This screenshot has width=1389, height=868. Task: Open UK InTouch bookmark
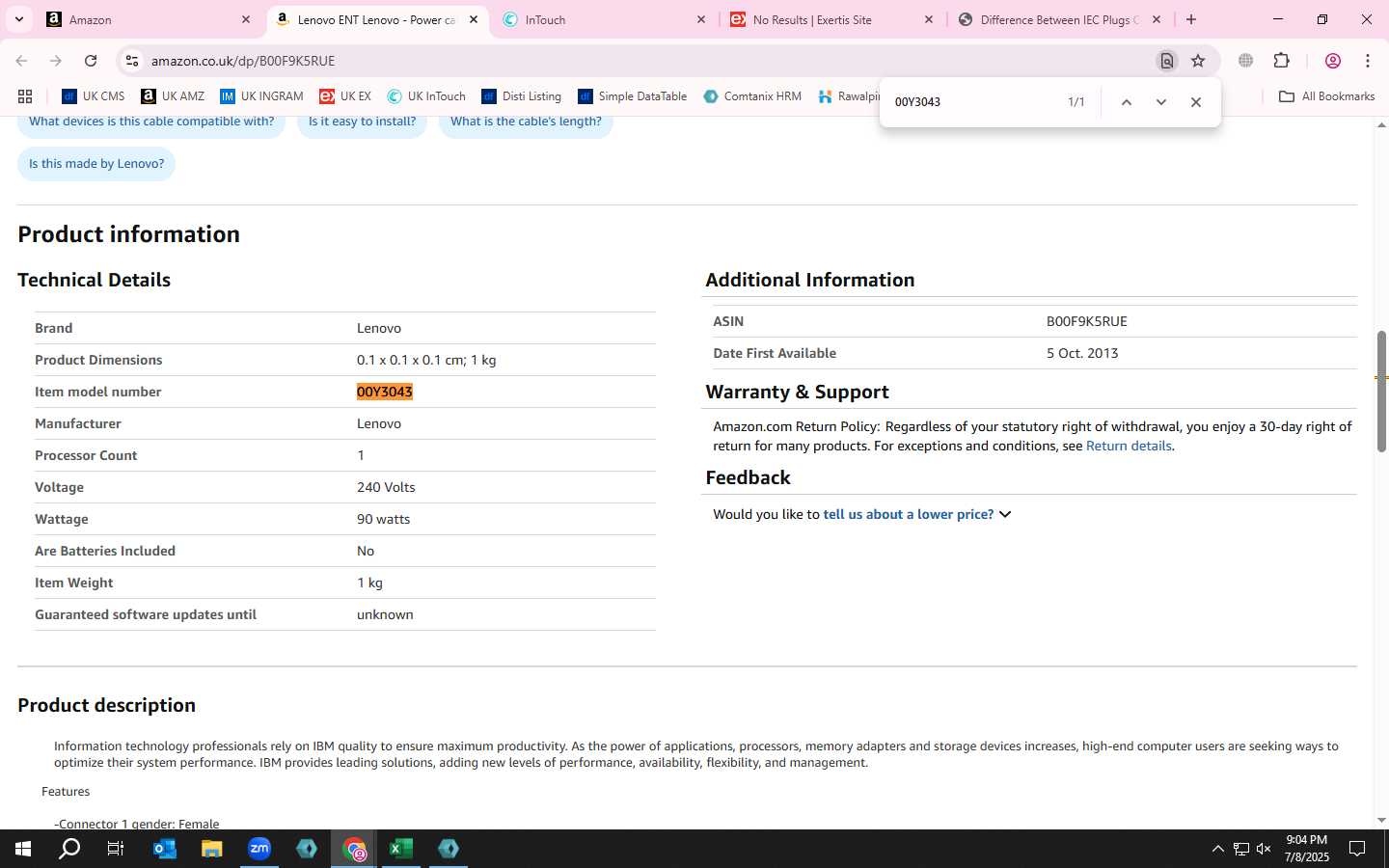(x=426, y=96)
